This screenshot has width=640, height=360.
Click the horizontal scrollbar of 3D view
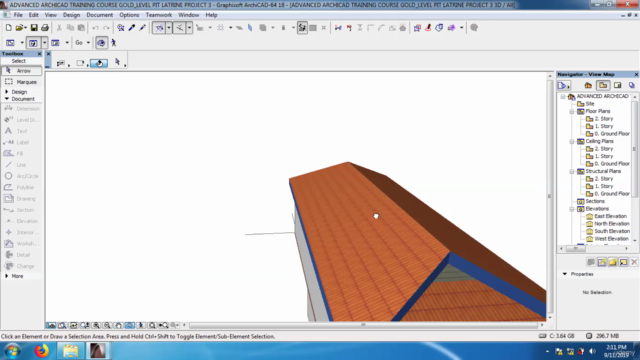coord(363,325)
